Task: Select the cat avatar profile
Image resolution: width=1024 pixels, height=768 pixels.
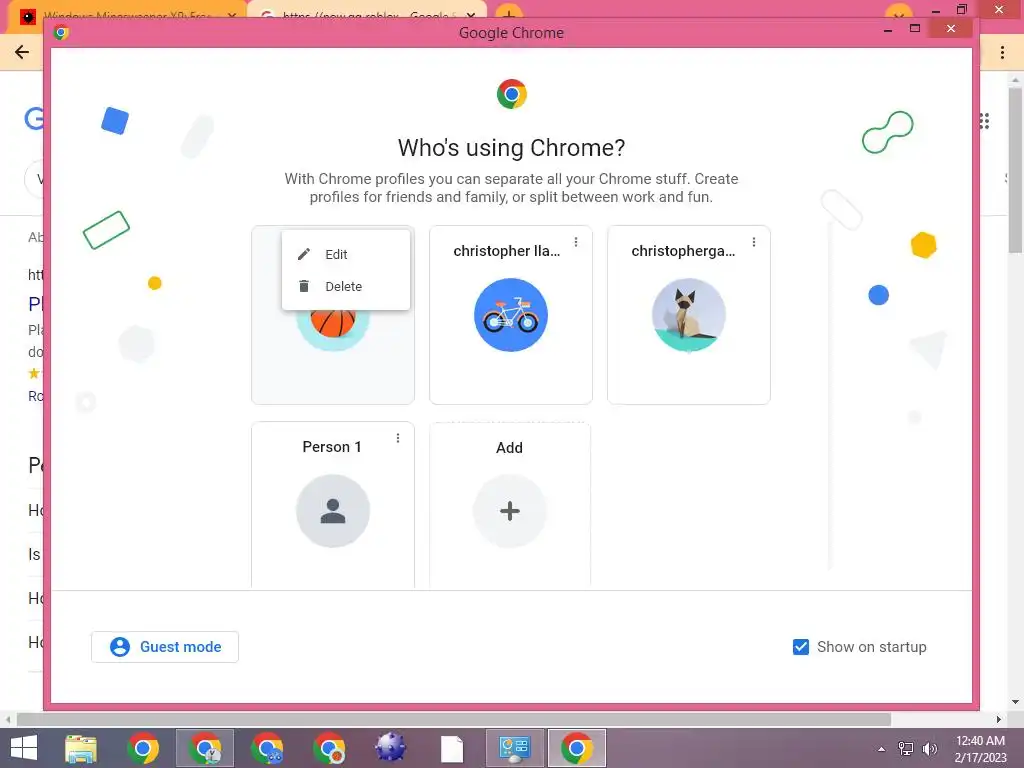Action: tap(688, 315)
